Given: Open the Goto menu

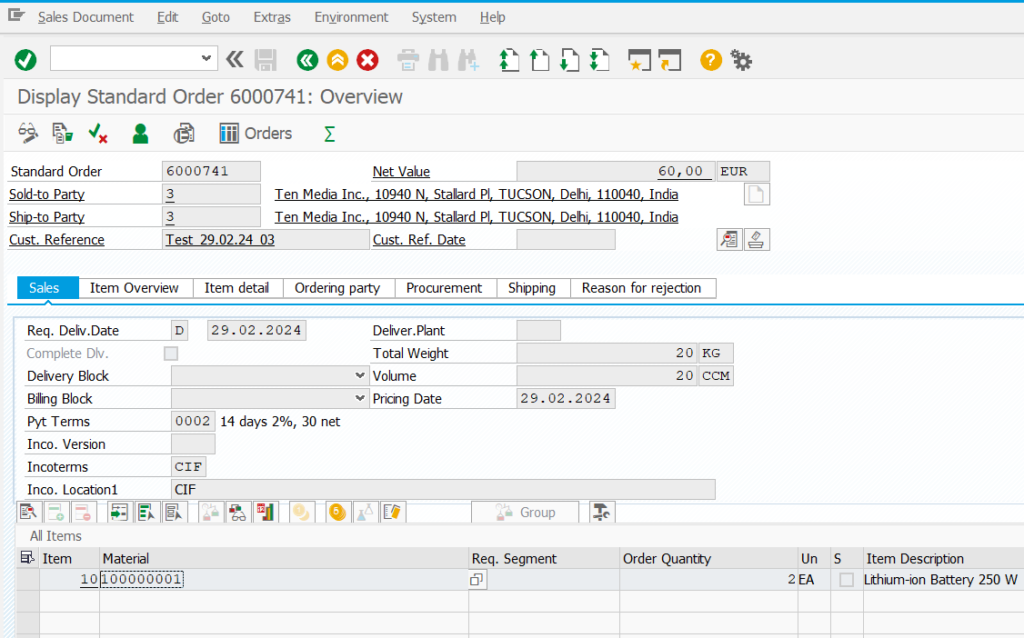Looking at the screenshot, I should 215,17.
